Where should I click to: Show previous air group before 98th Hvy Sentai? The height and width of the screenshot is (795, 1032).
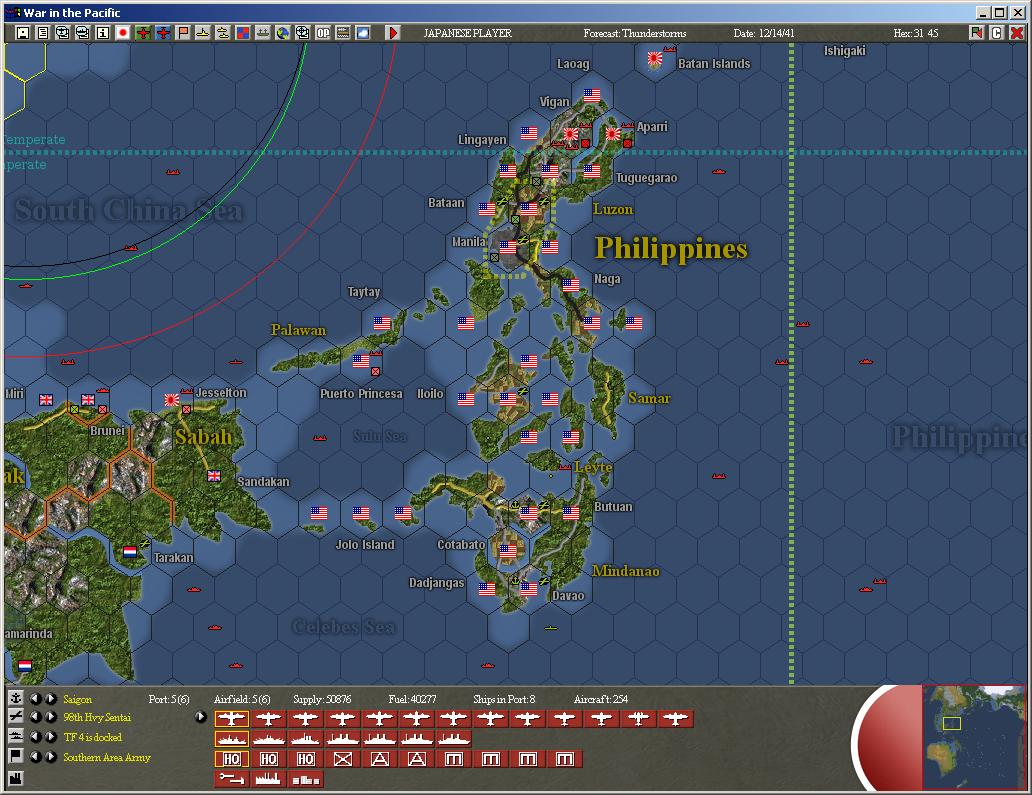coord(35,717)
